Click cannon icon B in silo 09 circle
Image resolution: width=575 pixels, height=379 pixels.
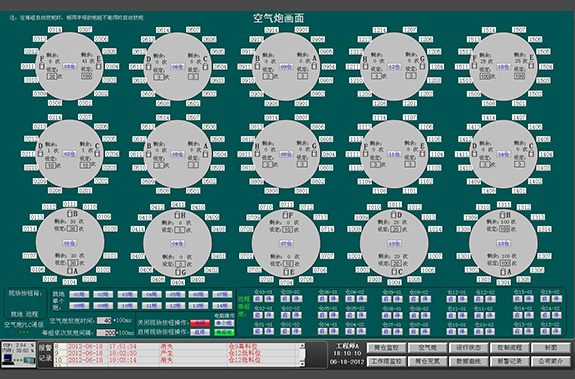click(x=257, y=66)
